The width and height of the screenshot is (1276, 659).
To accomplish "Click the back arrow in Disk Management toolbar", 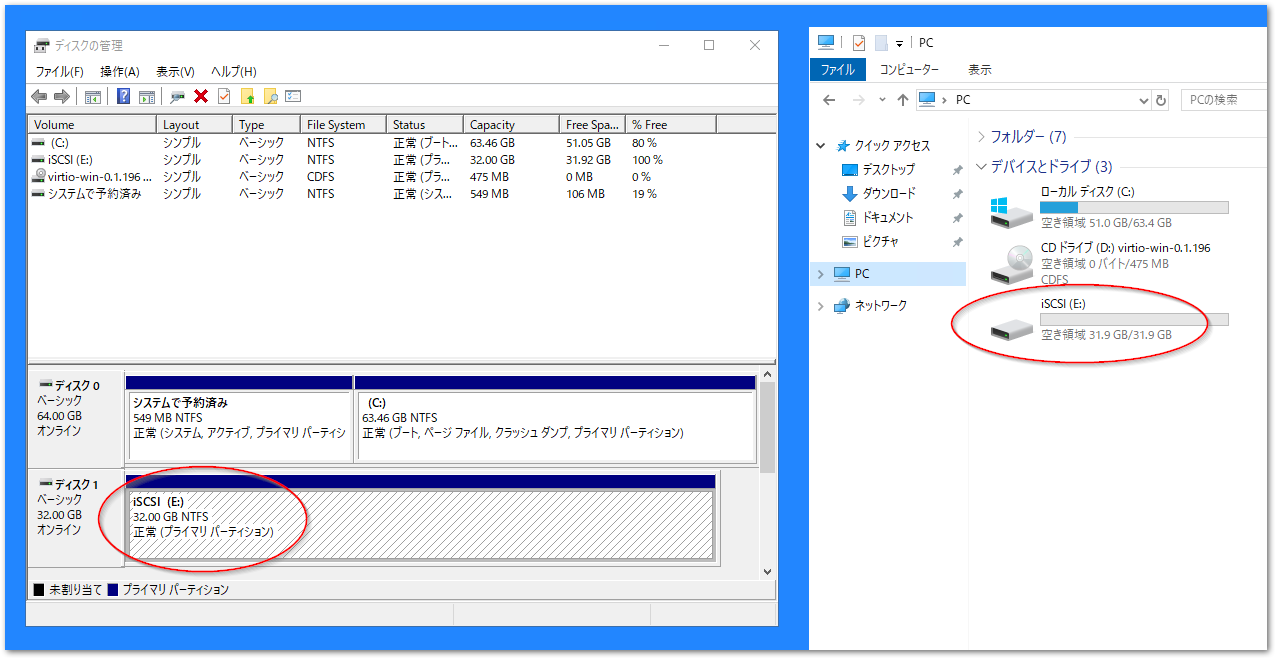I will coord(38,96).
